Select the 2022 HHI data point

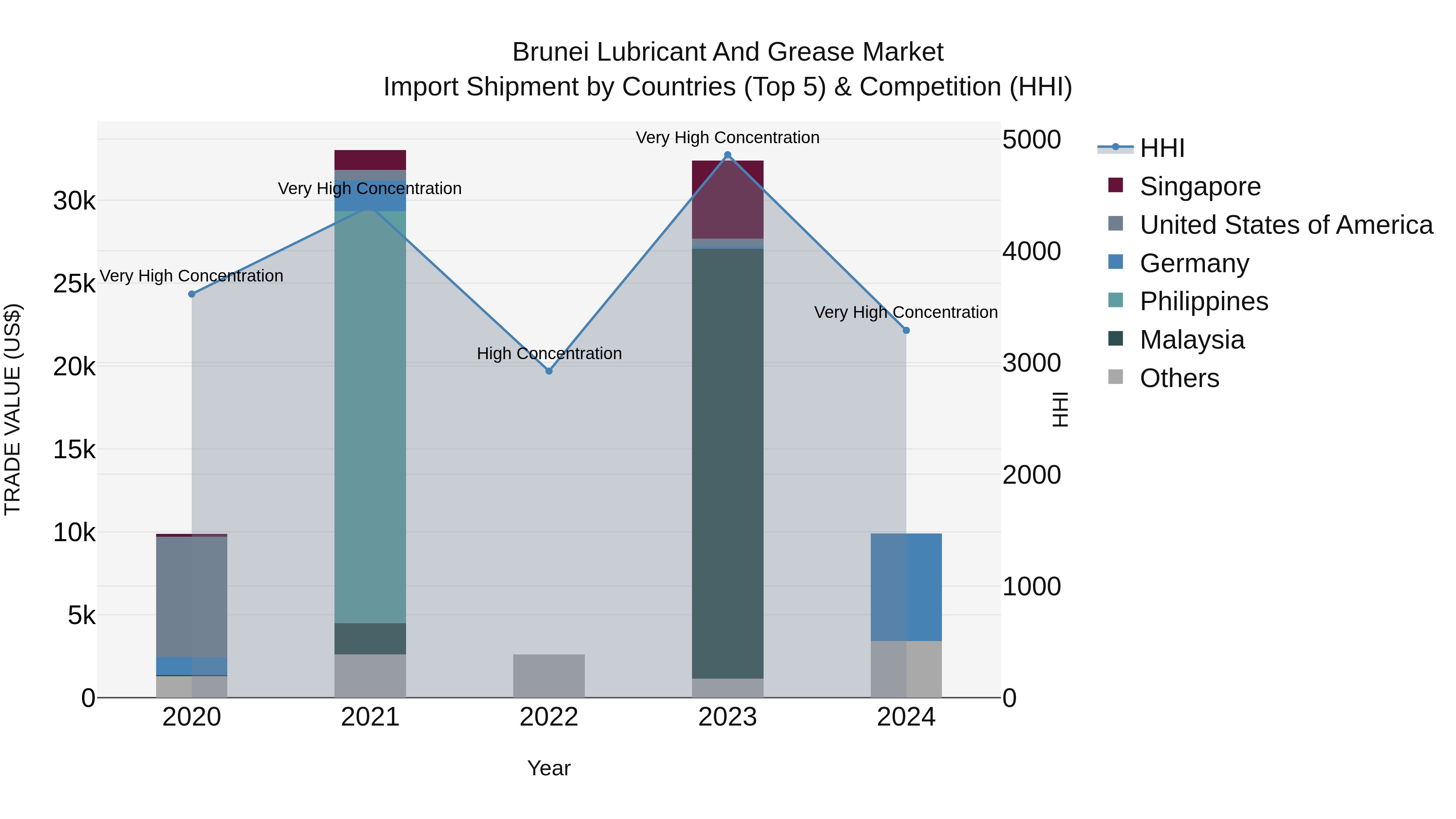coord(549,371)
